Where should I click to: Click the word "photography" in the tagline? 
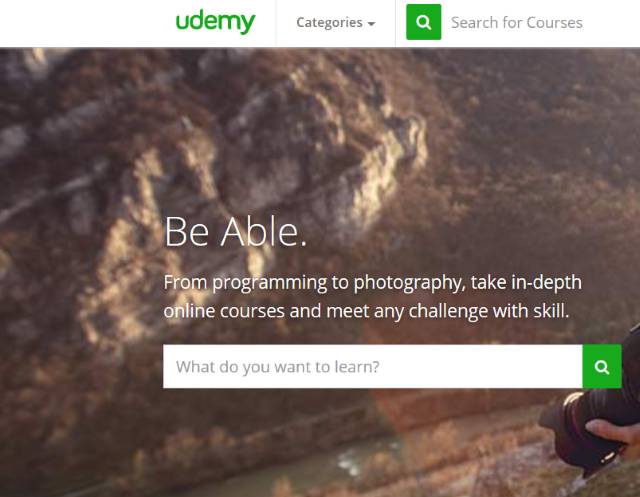pos(409,283)
